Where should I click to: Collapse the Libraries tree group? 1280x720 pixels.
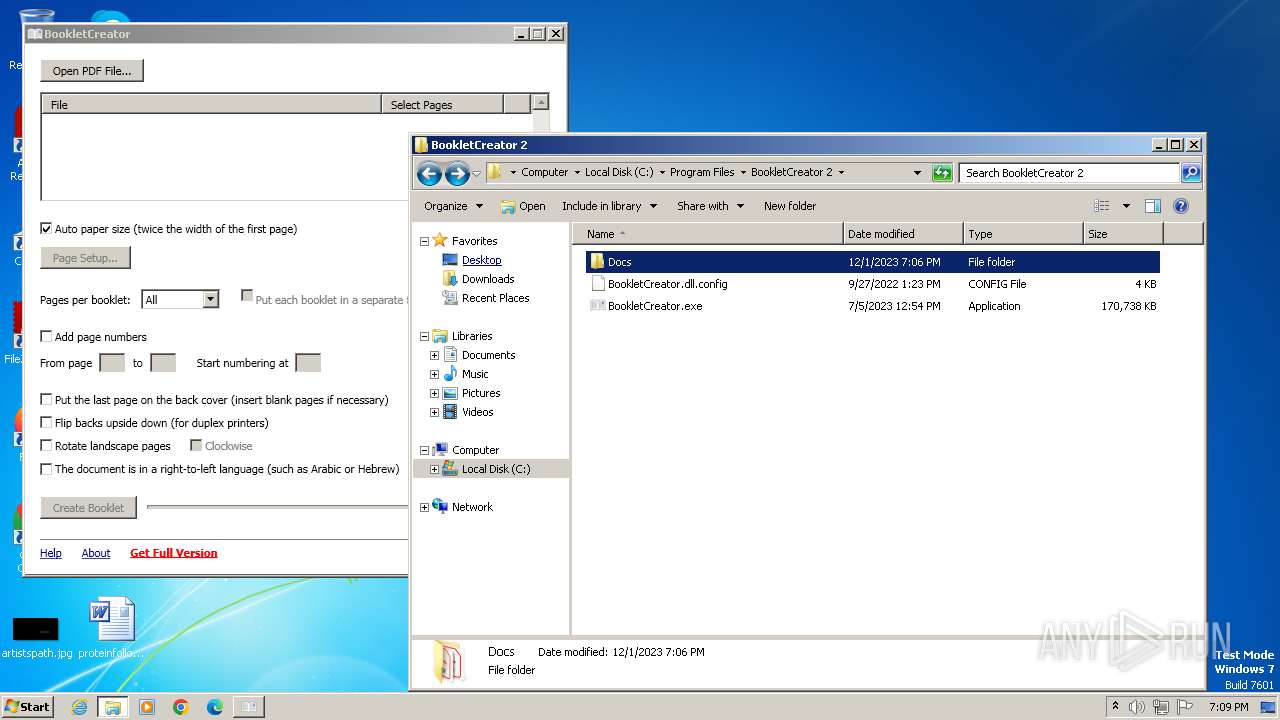tap(424, 336)
